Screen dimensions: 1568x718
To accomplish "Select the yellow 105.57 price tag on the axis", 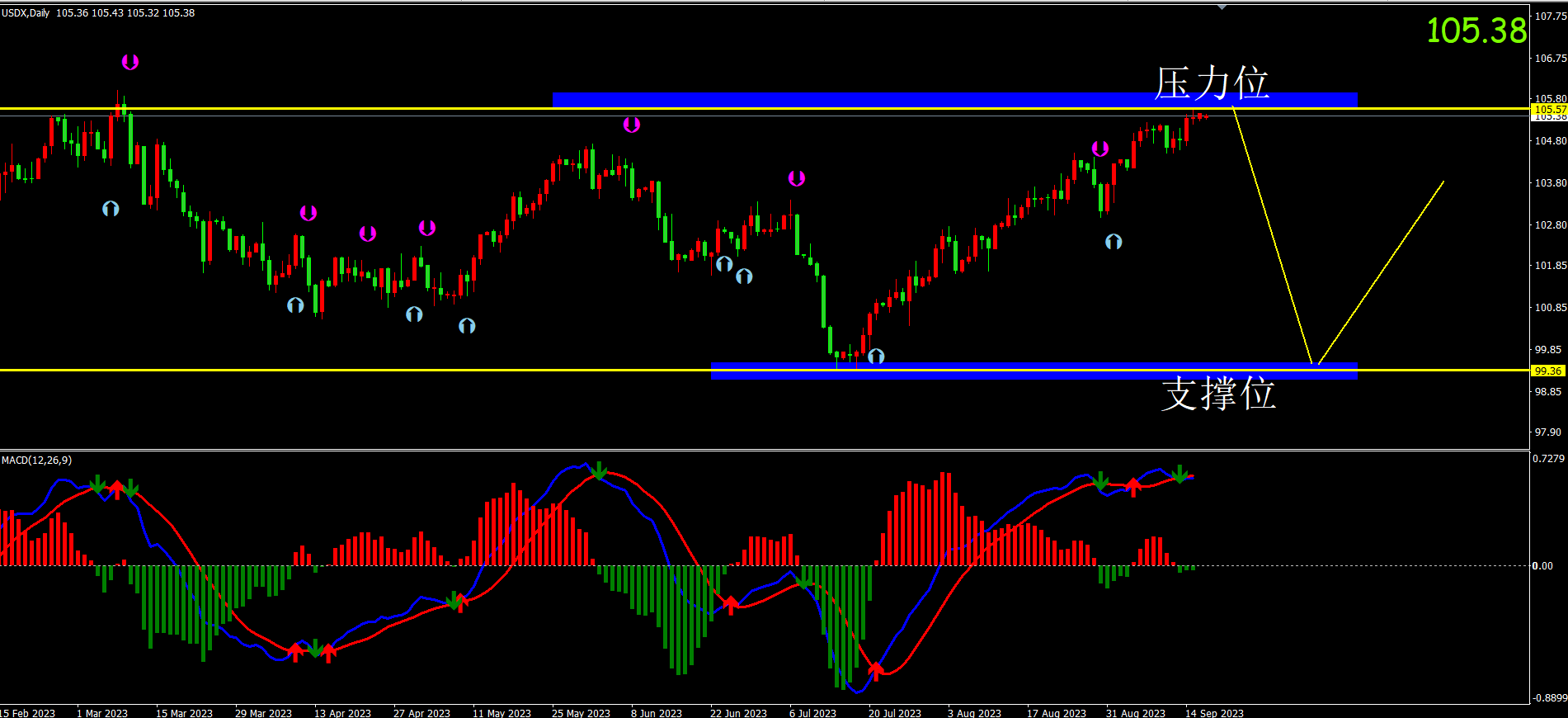I will click(x=1549, y=109).
